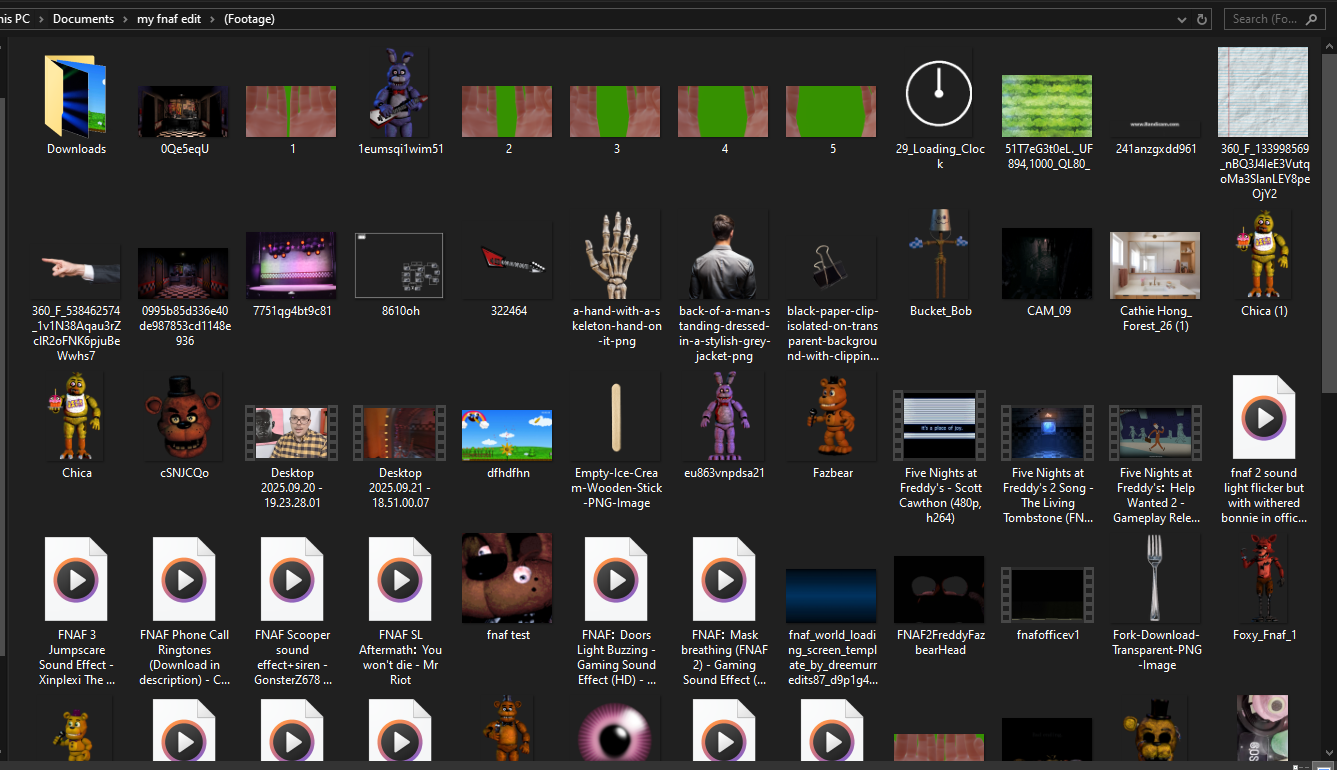
Task: Select the image file named 3
Action: [x=616, y=111]
